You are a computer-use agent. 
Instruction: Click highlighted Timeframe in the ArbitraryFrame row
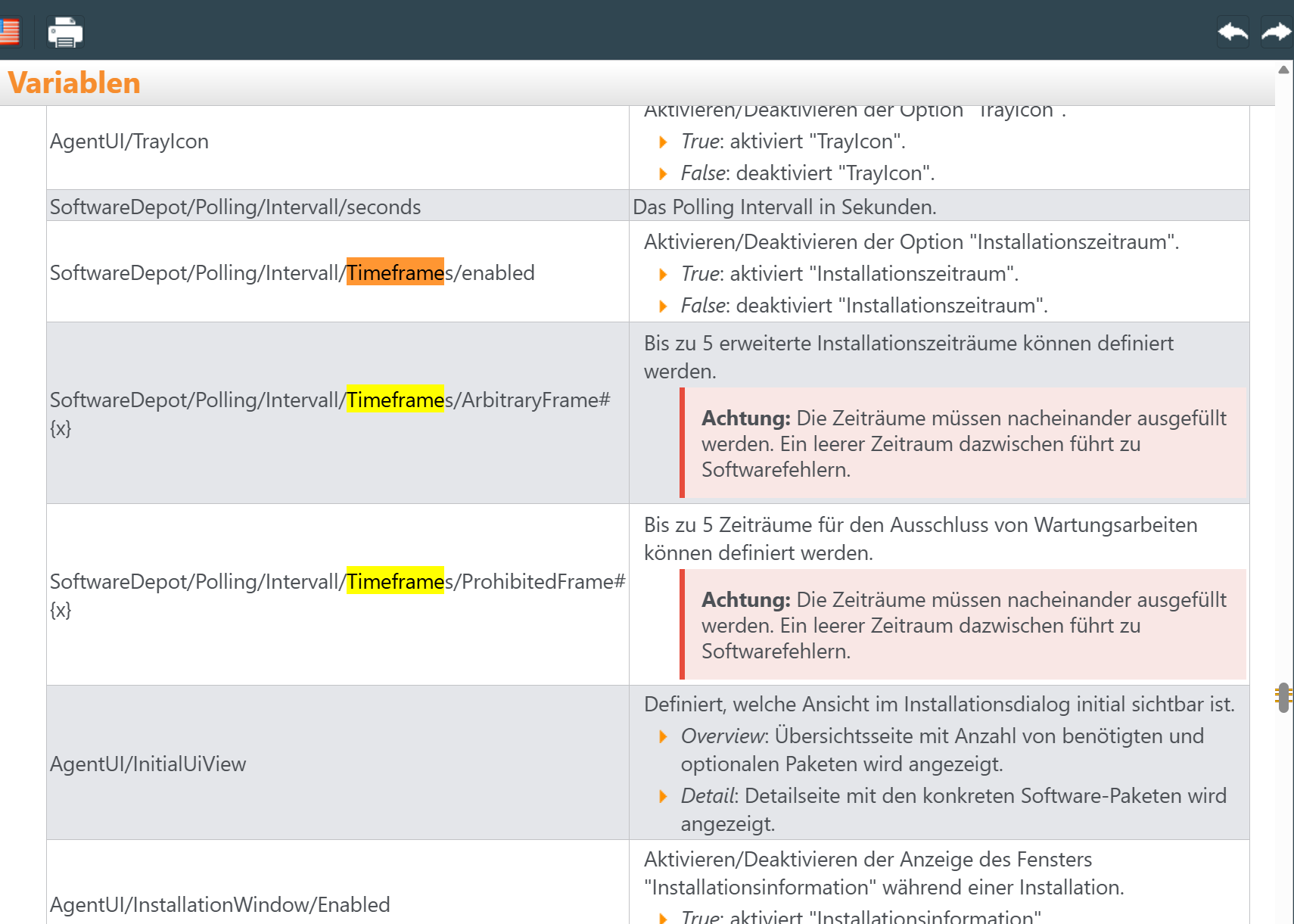395,400
